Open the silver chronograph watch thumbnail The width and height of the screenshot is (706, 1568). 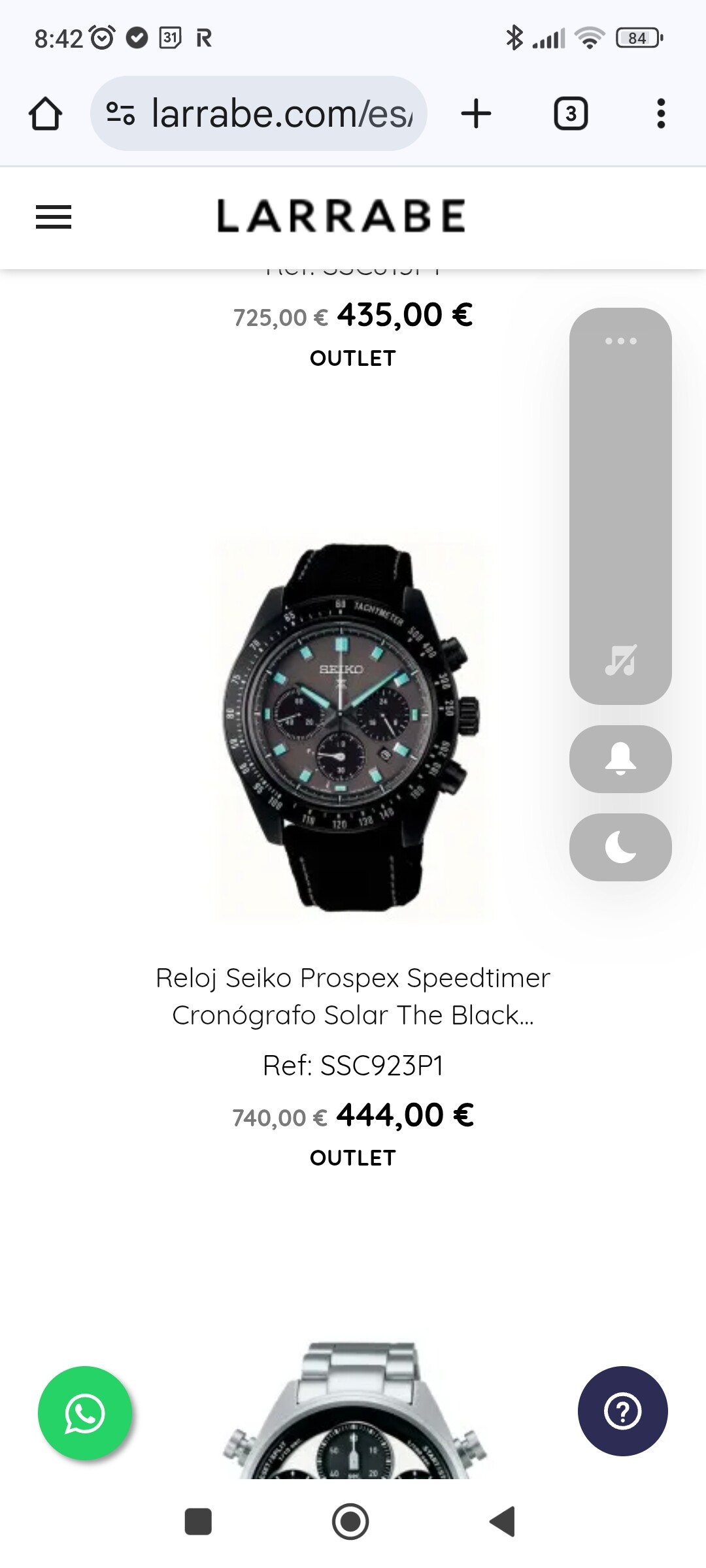pos(353,1410)
